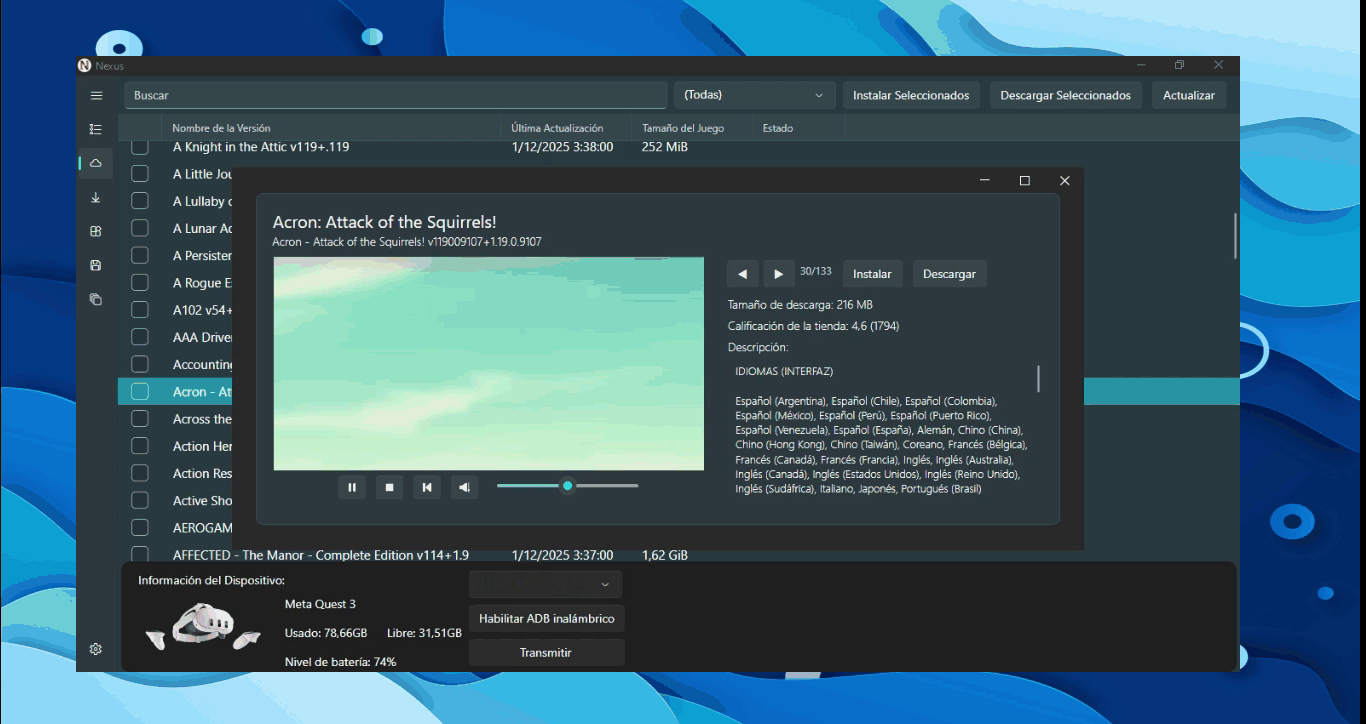Tick checkbox for A Little Jou row
The height and width of the screenshot is (724, 1366).
pyautogui.click(x=140, y=174)
